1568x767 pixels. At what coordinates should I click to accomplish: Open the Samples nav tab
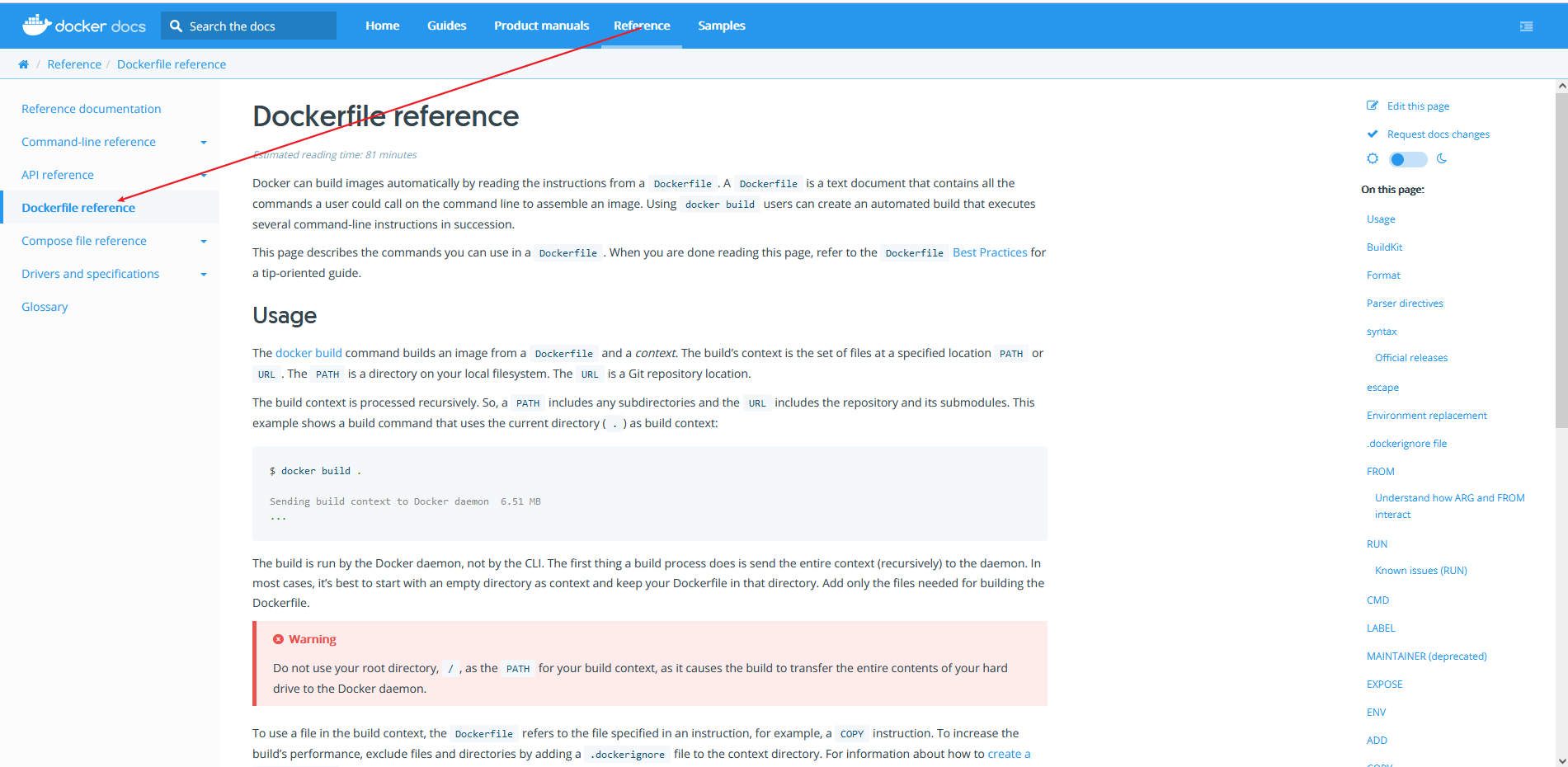click(x=722, y=26)
